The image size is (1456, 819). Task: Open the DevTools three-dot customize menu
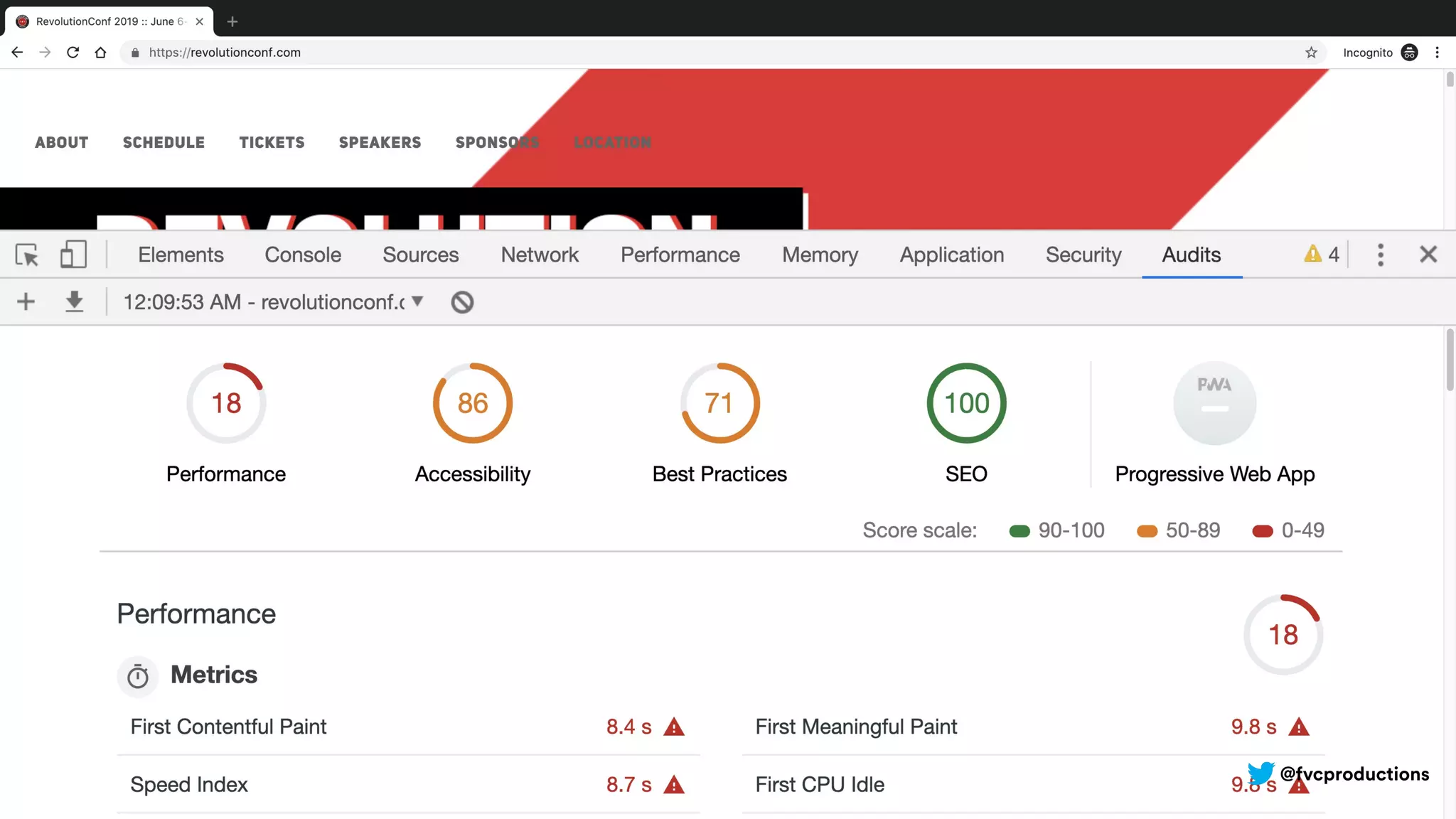pos(1380,255)
